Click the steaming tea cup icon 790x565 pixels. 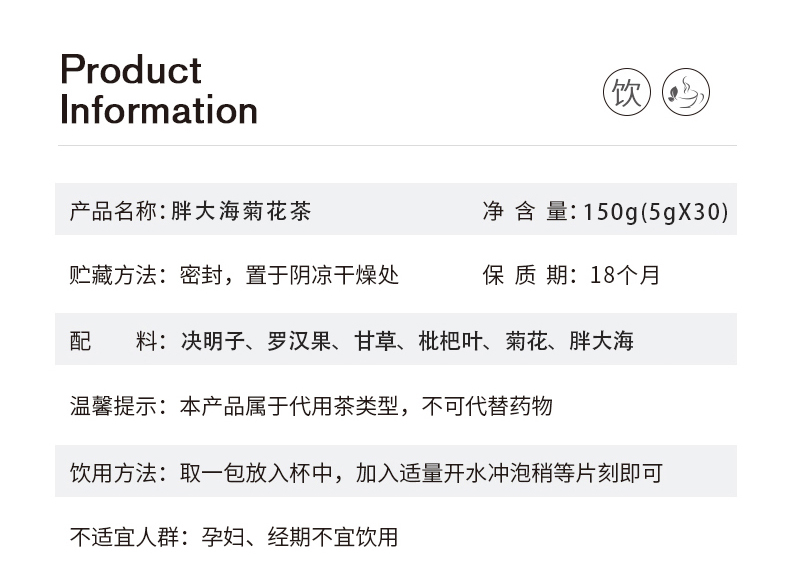686,93
